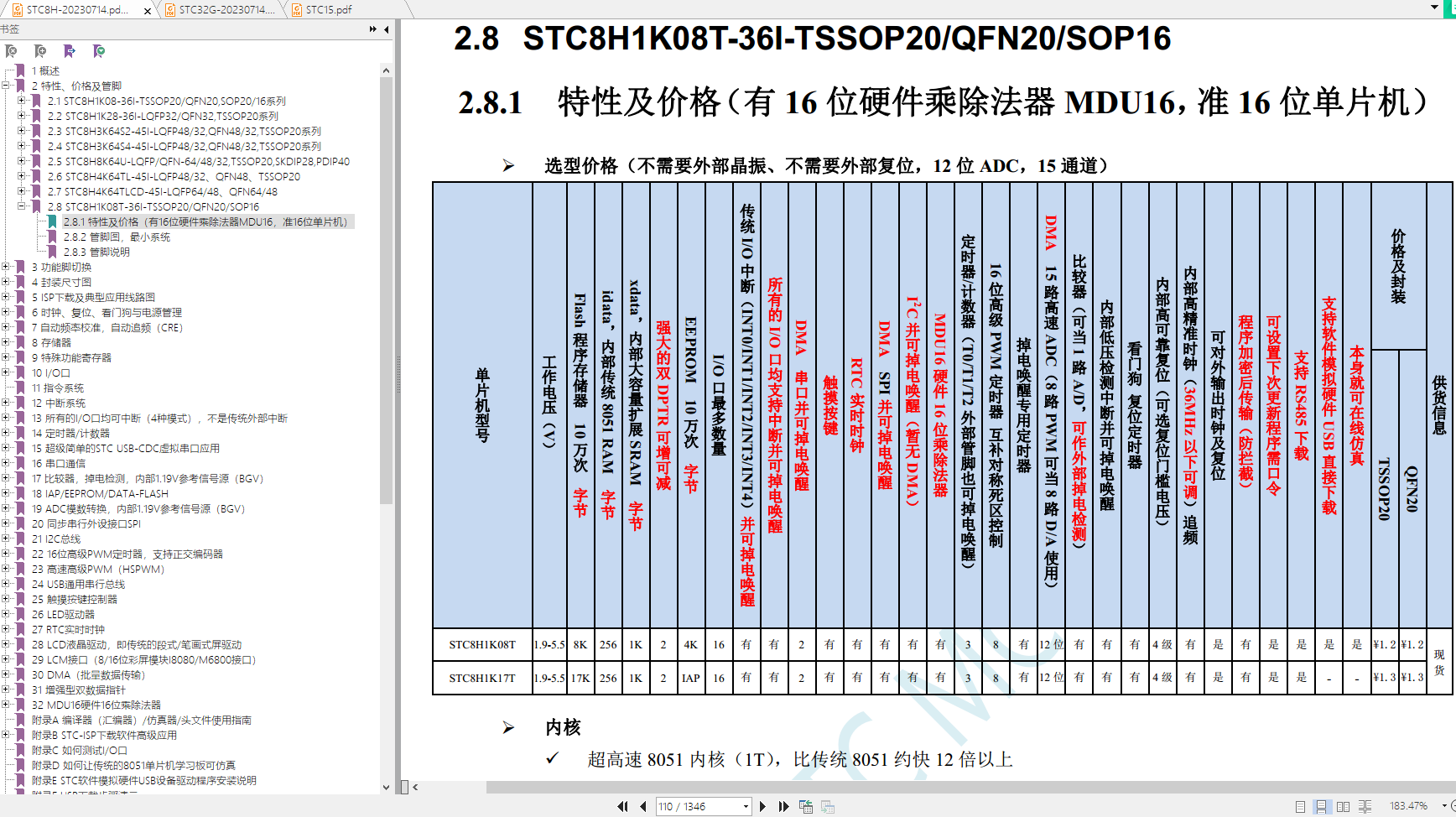
Task: Open bookmark 5 ISP下载及典型应用线路图
Action: 93,298
